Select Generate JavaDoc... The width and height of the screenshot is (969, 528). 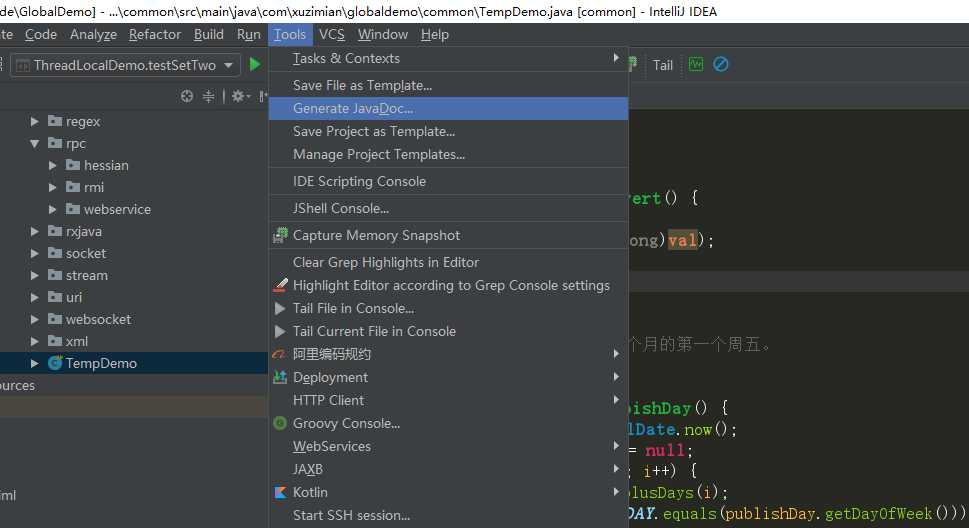click(x=449, y=108)
